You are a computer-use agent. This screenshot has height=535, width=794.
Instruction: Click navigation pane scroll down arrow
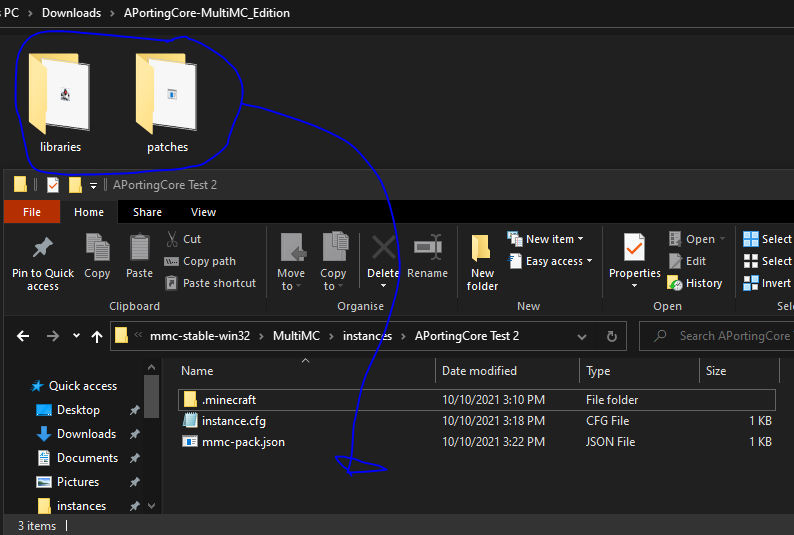pyautogui.click(x=151, y=506)
